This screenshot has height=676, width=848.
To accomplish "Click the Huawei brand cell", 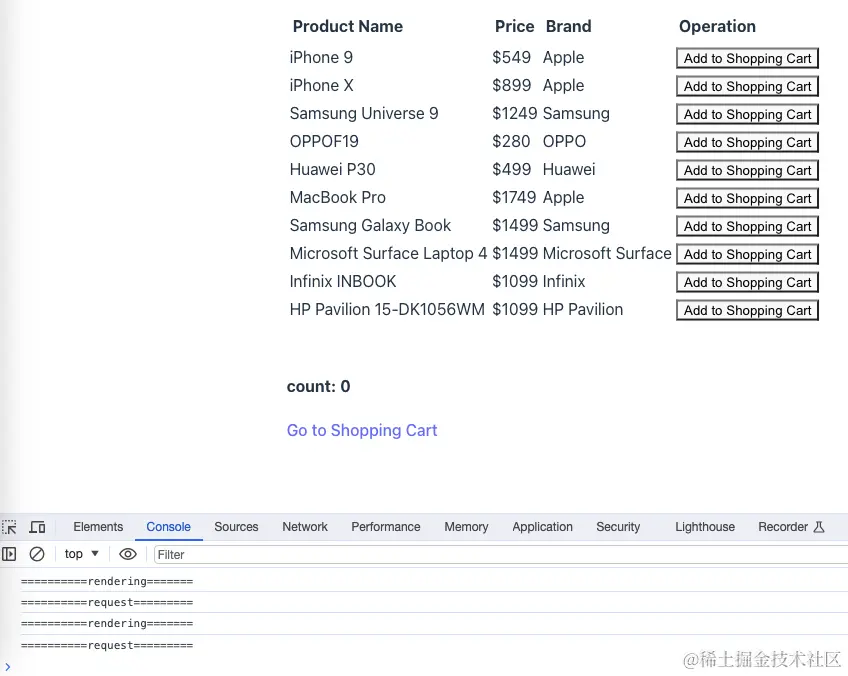I will [569, 170].
